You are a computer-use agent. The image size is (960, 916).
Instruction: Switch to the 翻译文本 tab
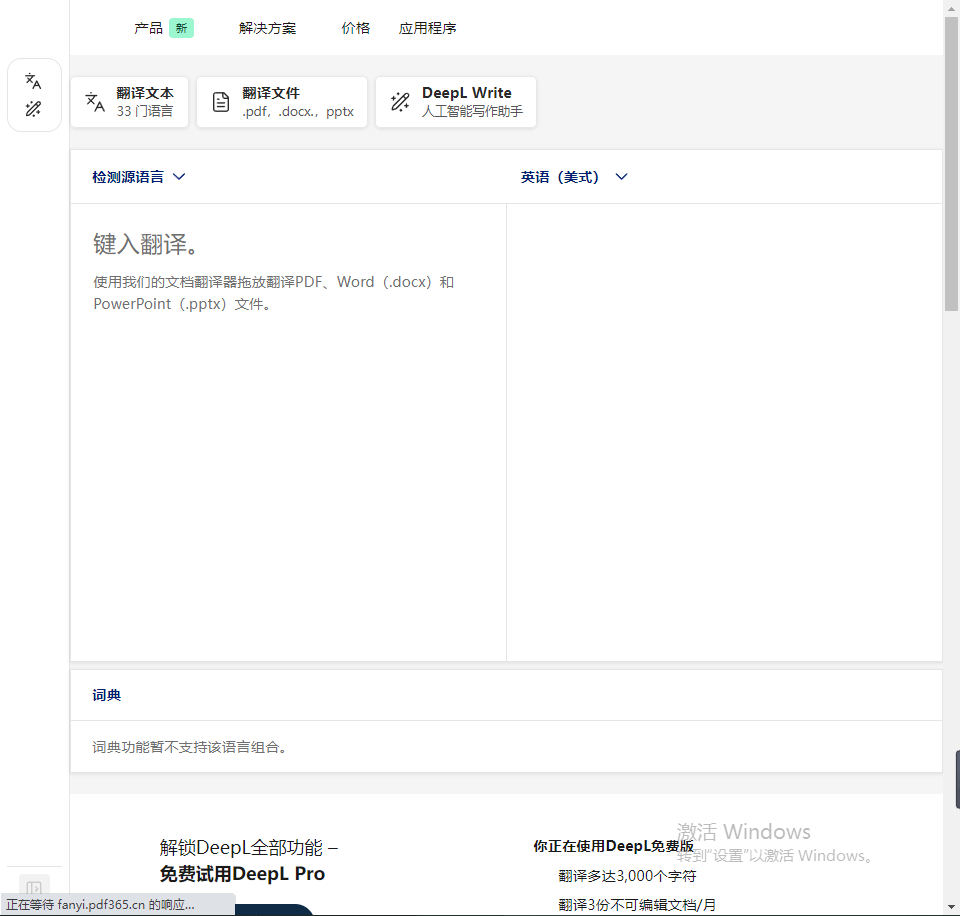(129, 102)
